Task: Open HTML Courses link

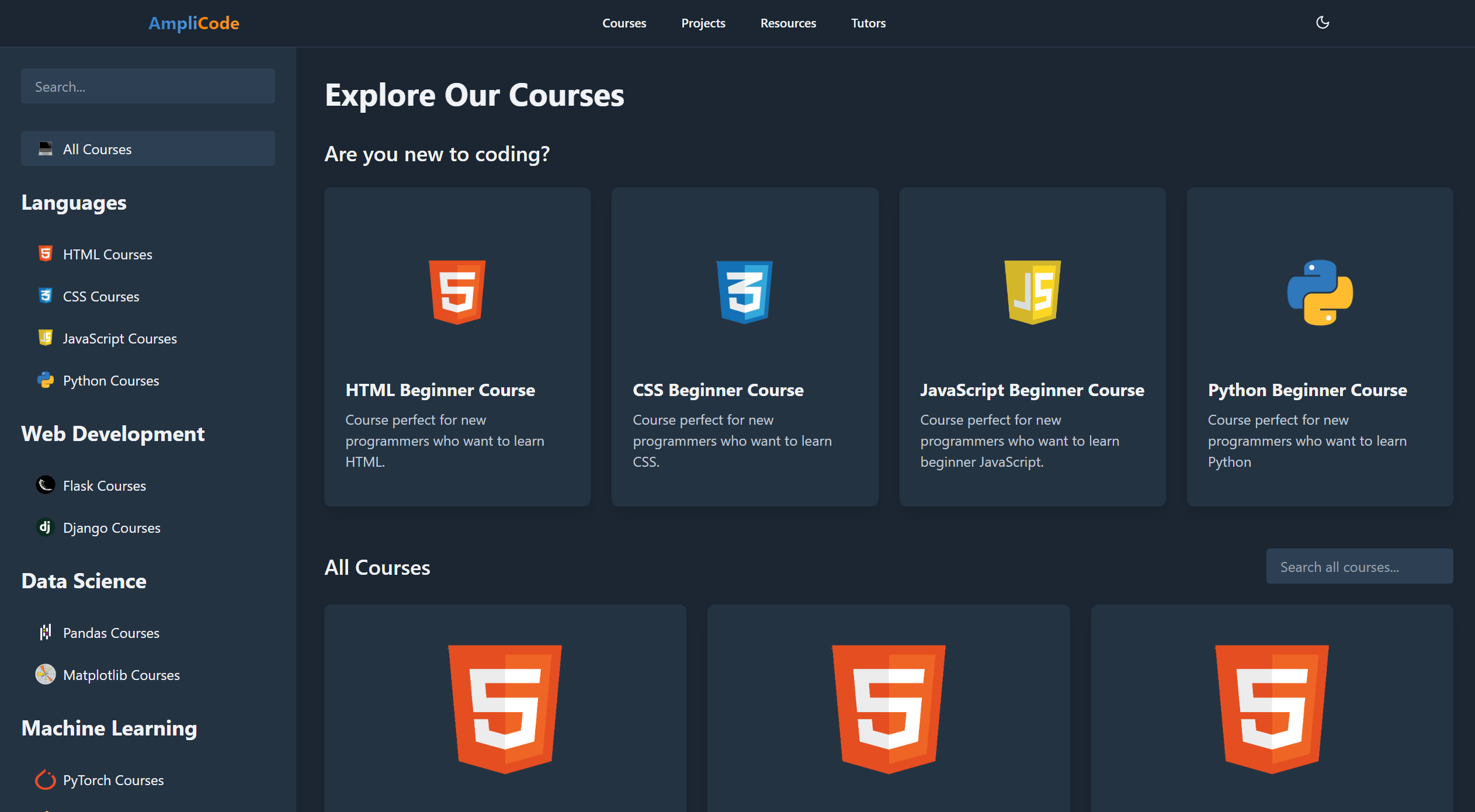Action: tap(107, 255)
